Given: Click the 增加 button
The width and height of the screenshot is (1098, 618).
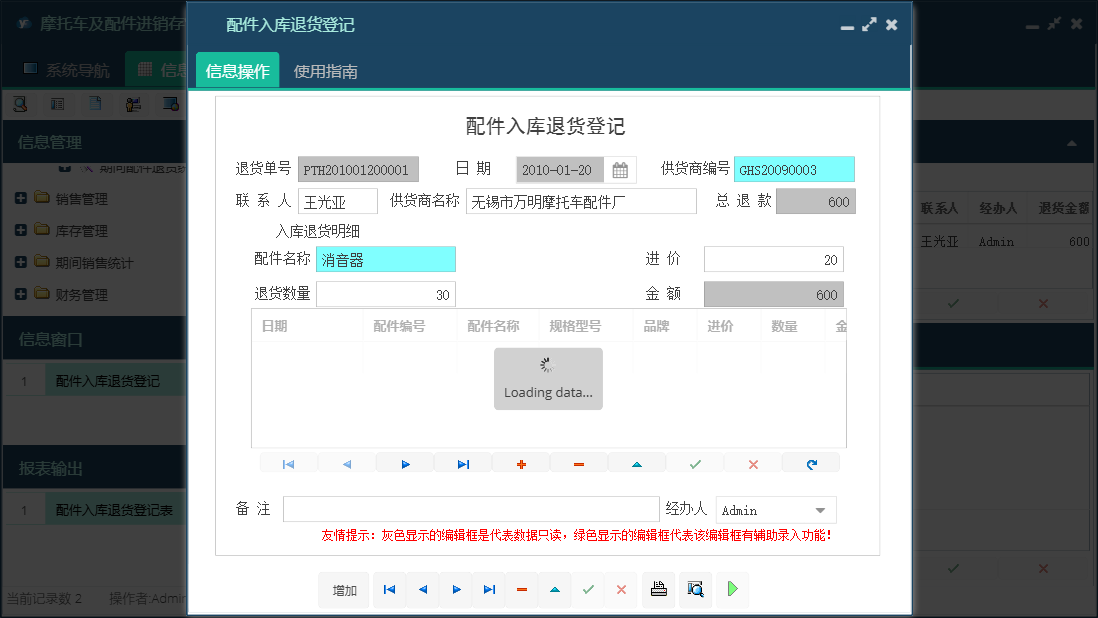Looking at the screenshot, I should pyautogui.click(x=343, y=589).
